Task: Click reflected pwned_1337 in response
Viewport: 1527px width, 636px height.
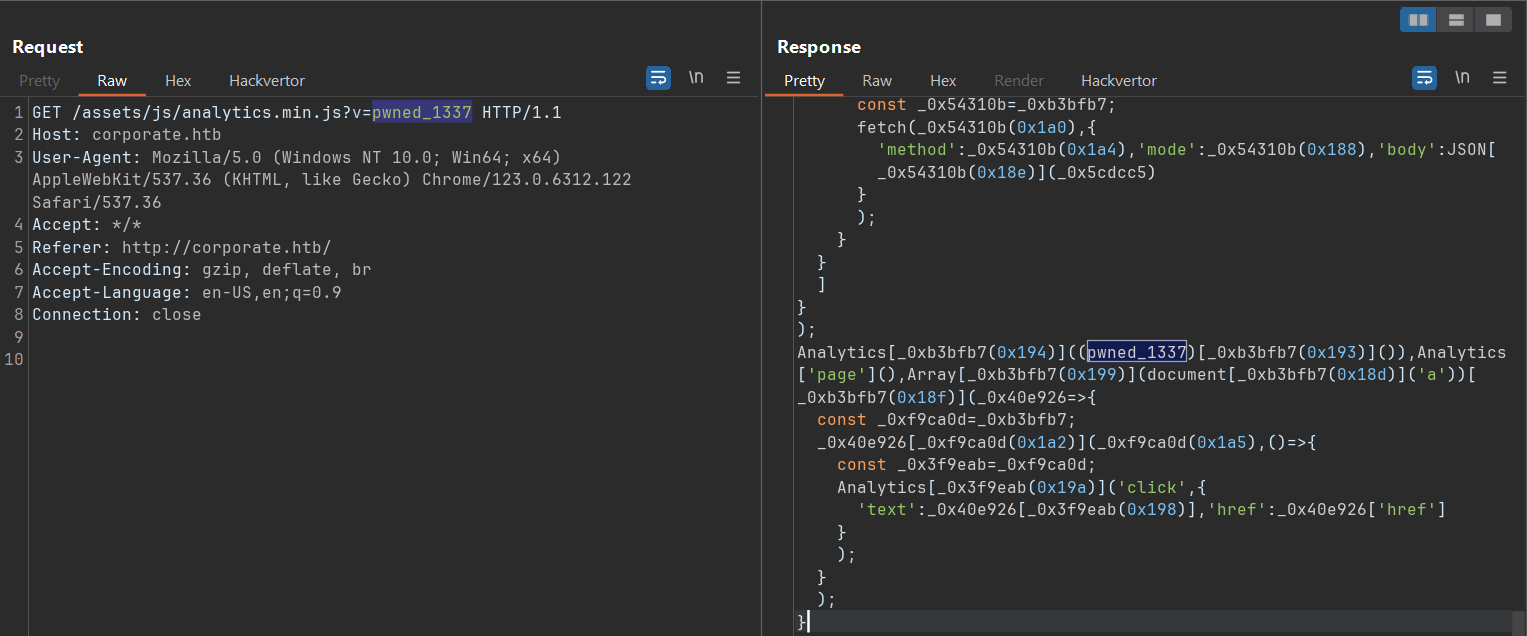Action: pyautogui.click(x=1137, y=352)
